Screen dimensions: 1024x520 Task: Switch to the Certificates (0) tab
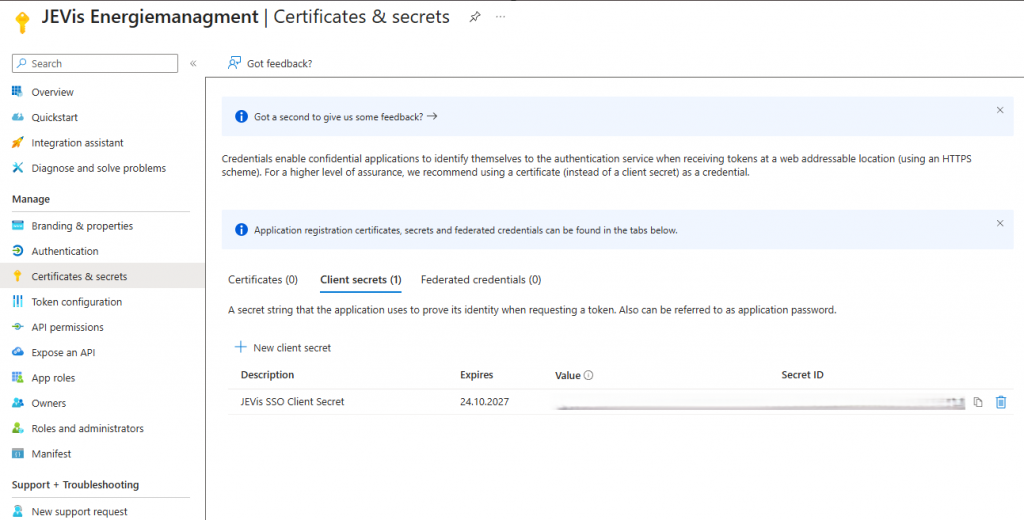tap(263, 280)
